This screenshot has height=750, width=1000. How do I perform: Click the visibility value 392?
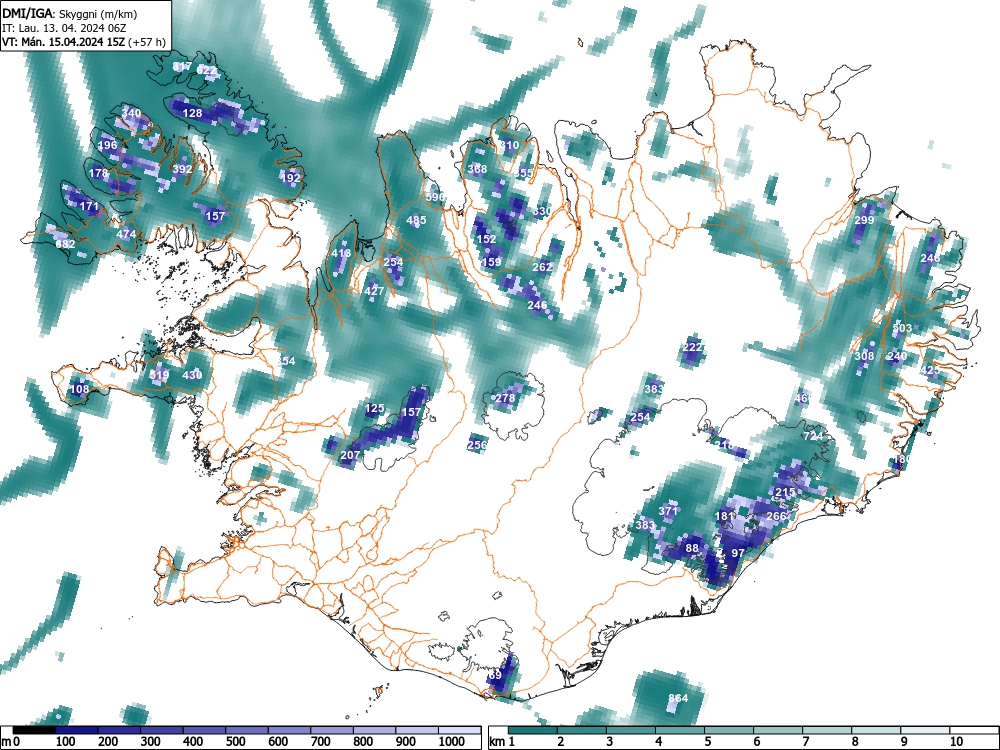[182, 170]
